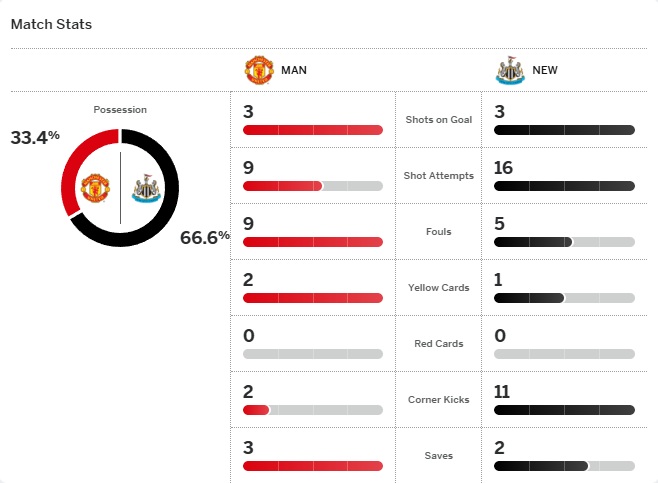This screenshot has height=483, width=658.
Task: Click the Manchester United crest in header
Action: 259,71
